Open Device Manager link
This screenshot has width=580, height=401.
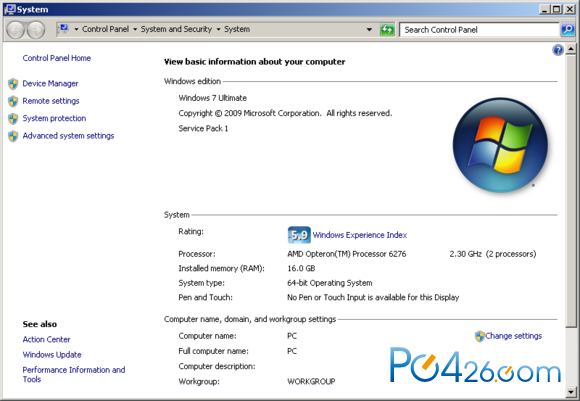[x=50, y=84]
